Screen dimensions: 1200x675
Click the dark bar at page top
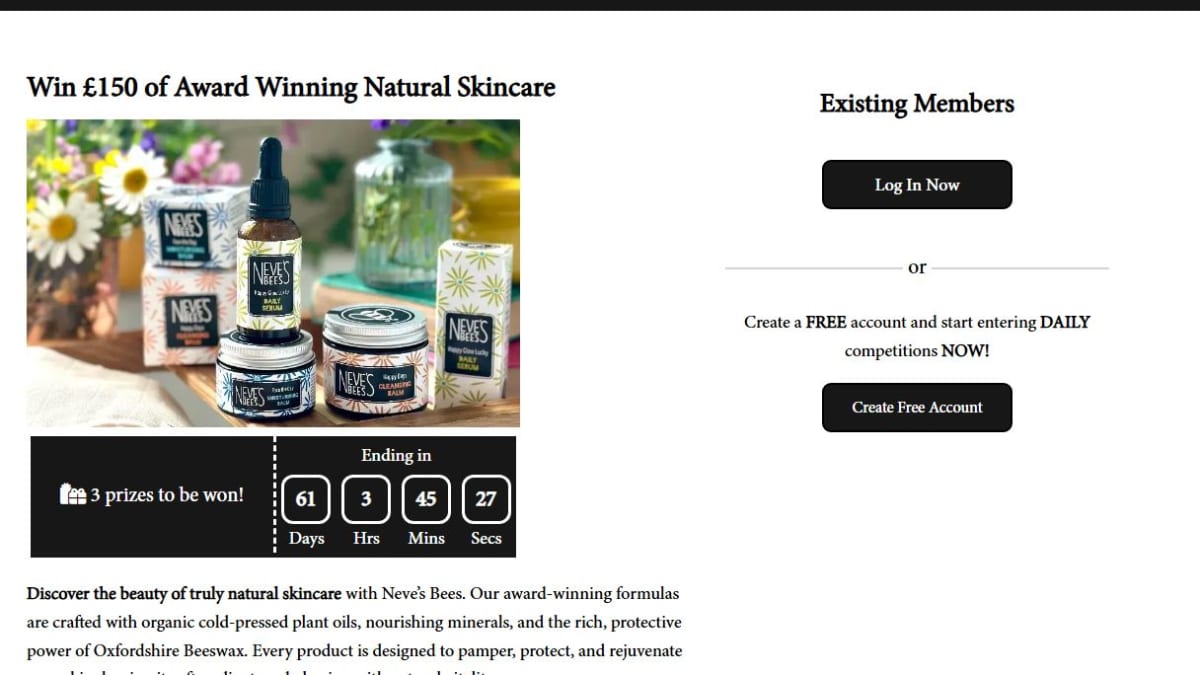pos(600,5)
